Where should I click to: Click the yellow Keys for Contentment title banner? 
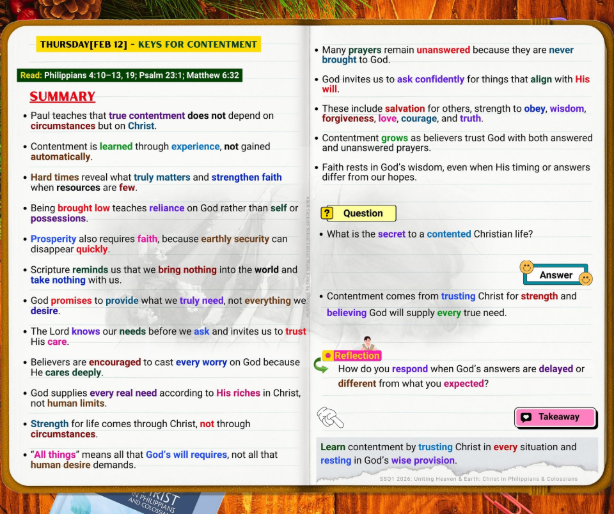click(148, 44)
